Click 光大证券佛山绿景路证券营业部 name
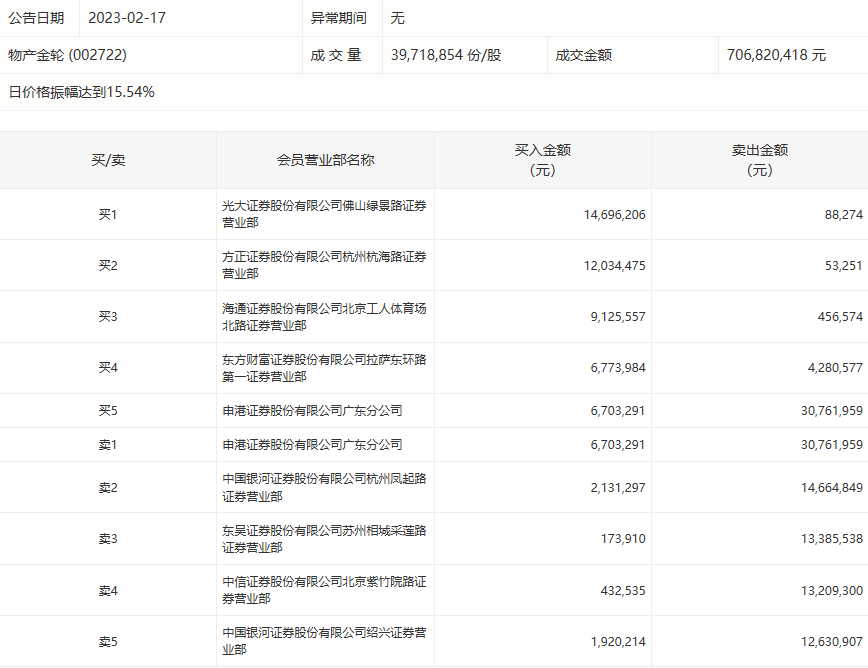Viewport: 868px width, 668px height. 324,214
